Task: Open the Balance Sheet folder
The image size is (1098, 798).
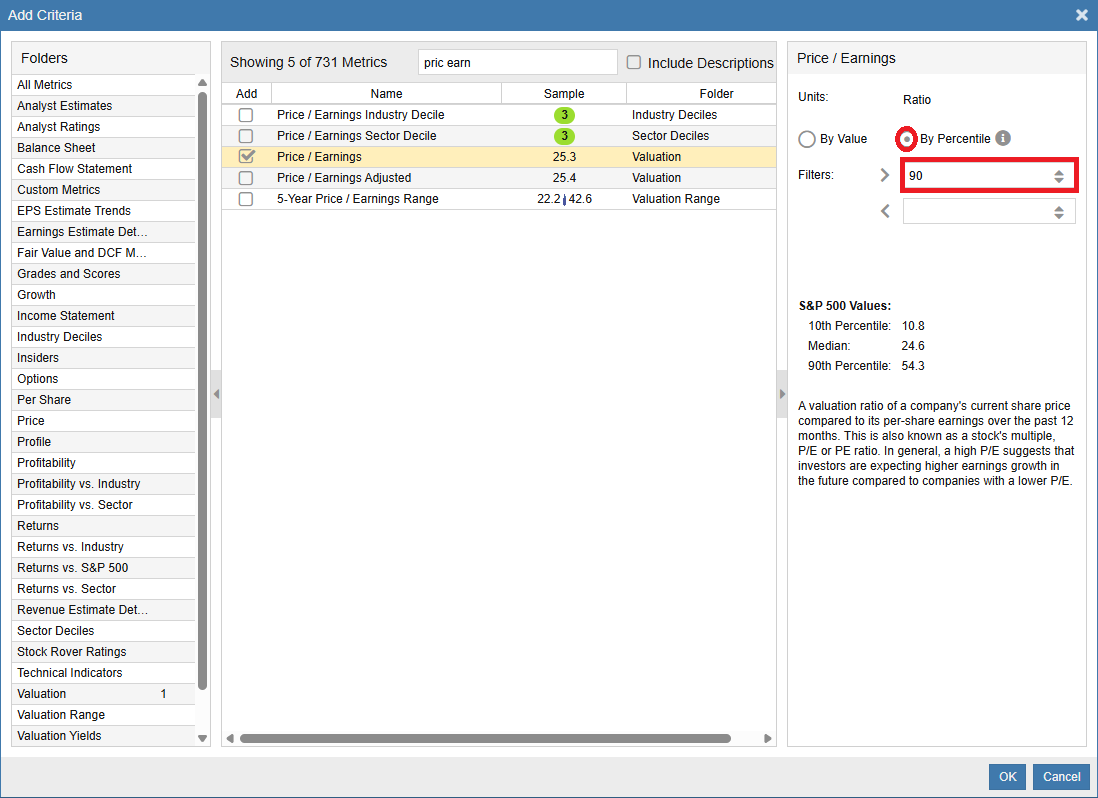Action: (103, 148)
